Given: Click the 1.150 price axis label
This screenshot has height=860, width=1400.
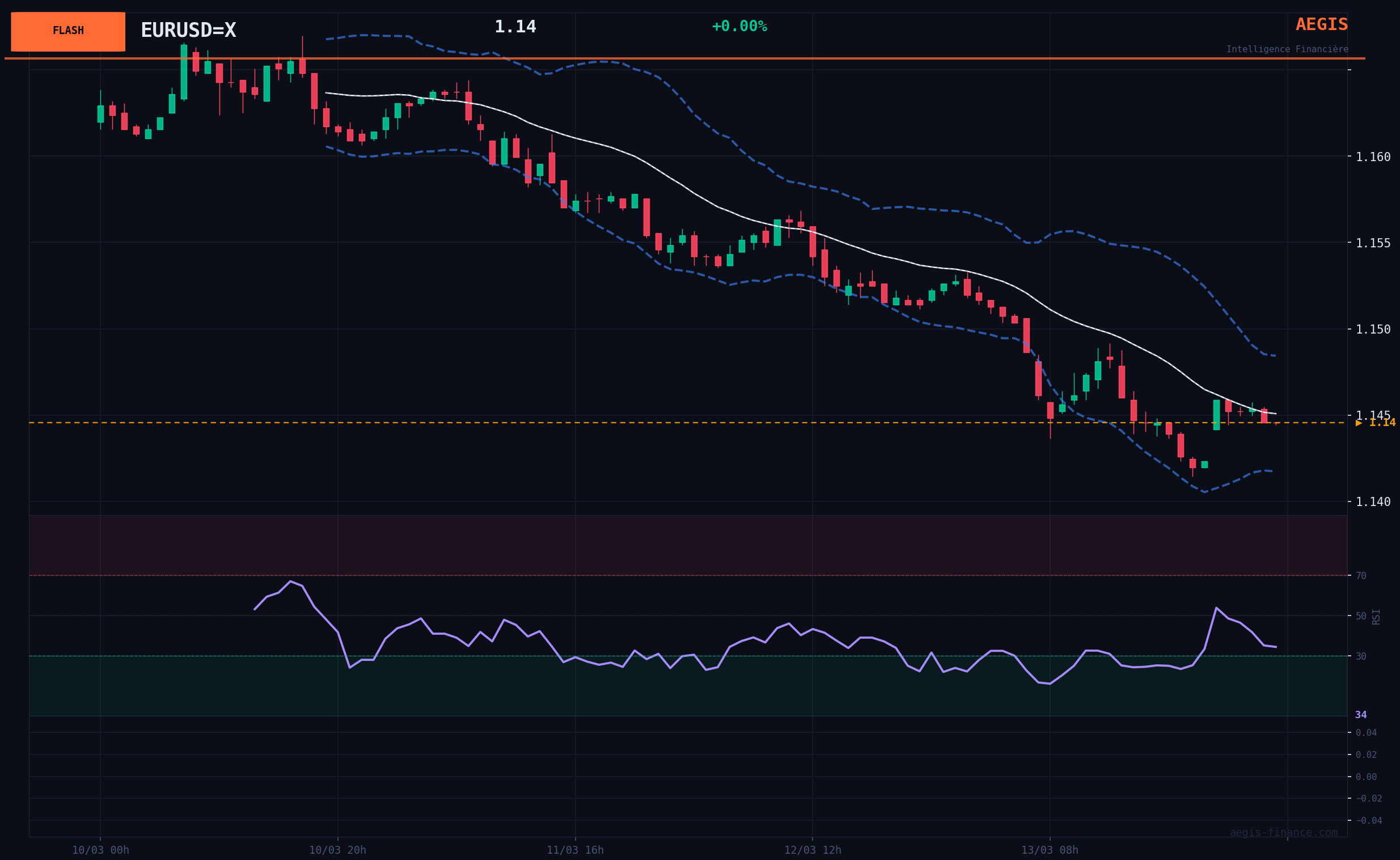Looking at the screenshot, I should 1373,330.
